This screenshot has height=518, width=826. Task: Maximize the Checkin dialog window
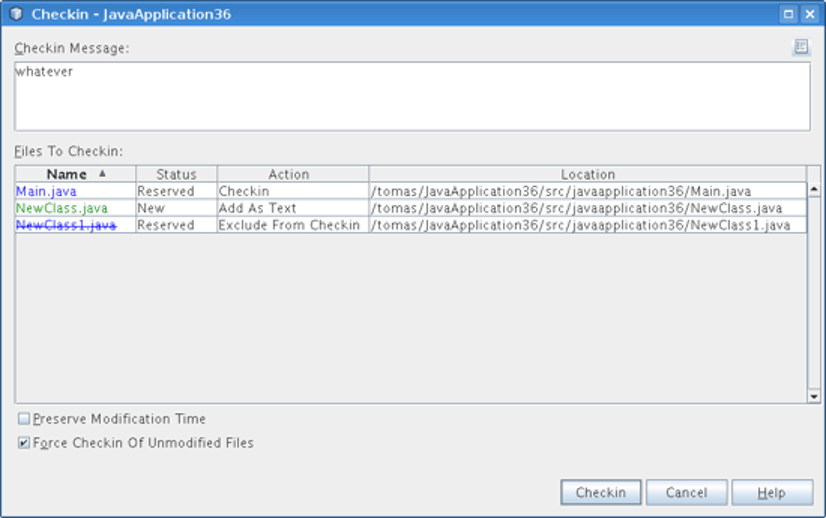tap(788, 14)
